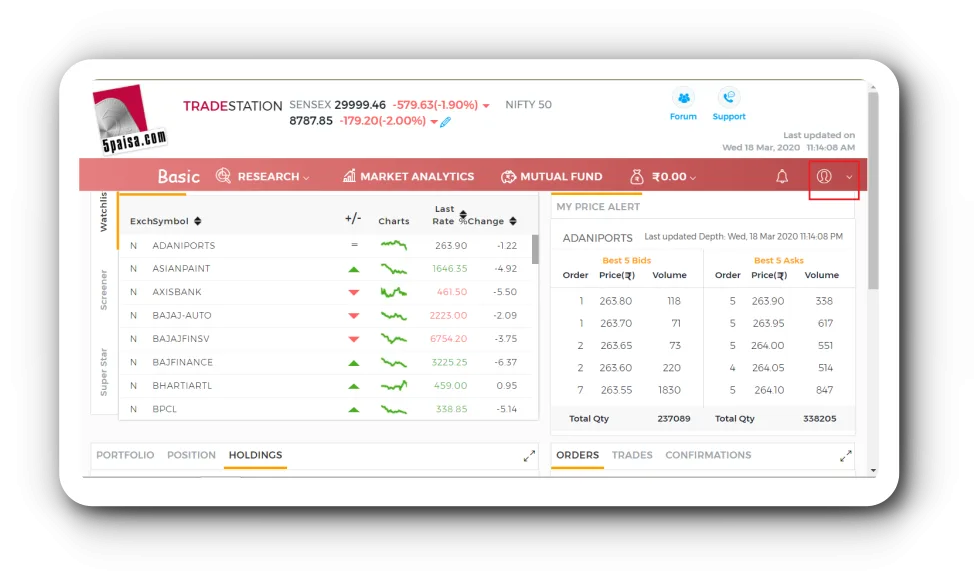Expand the Holdings panel with arrows icon
Viewport: 974px width, 581px height.
529,456
